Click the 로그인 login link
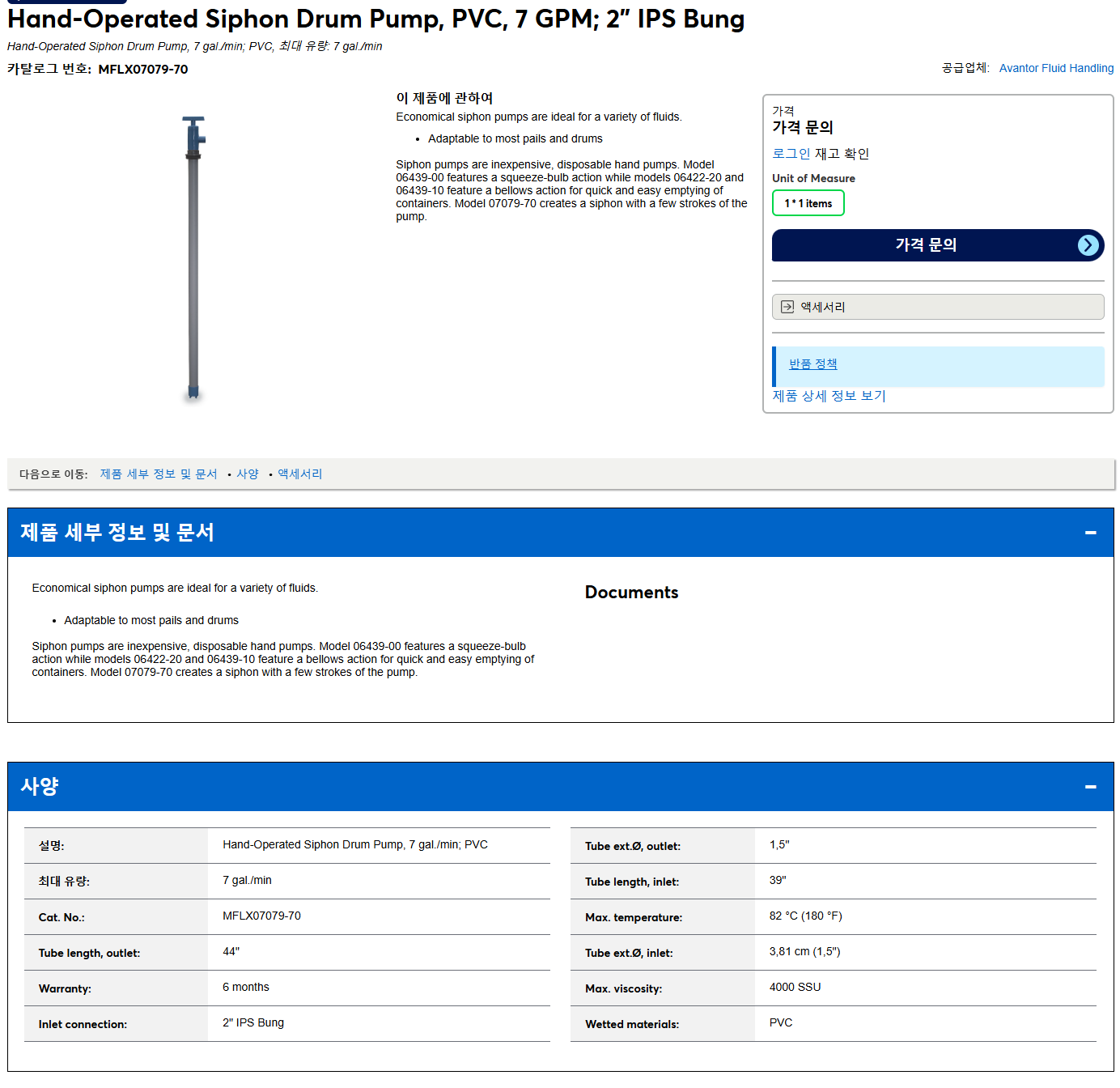 [x=791, y=154]
